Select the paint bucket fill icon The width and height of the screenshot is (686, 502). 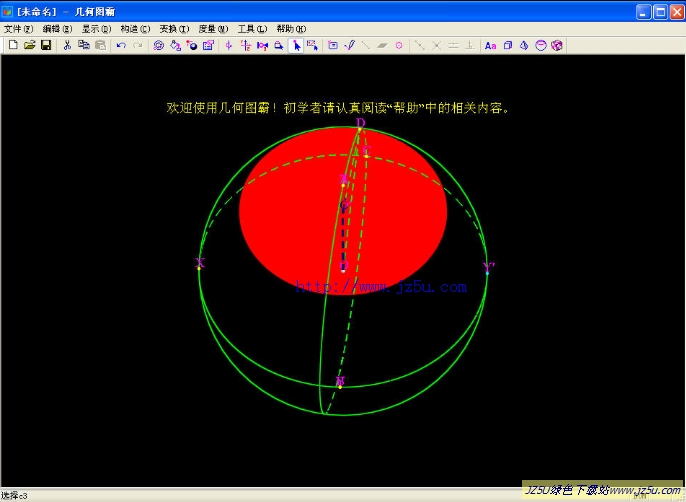(x=175, y=45)
